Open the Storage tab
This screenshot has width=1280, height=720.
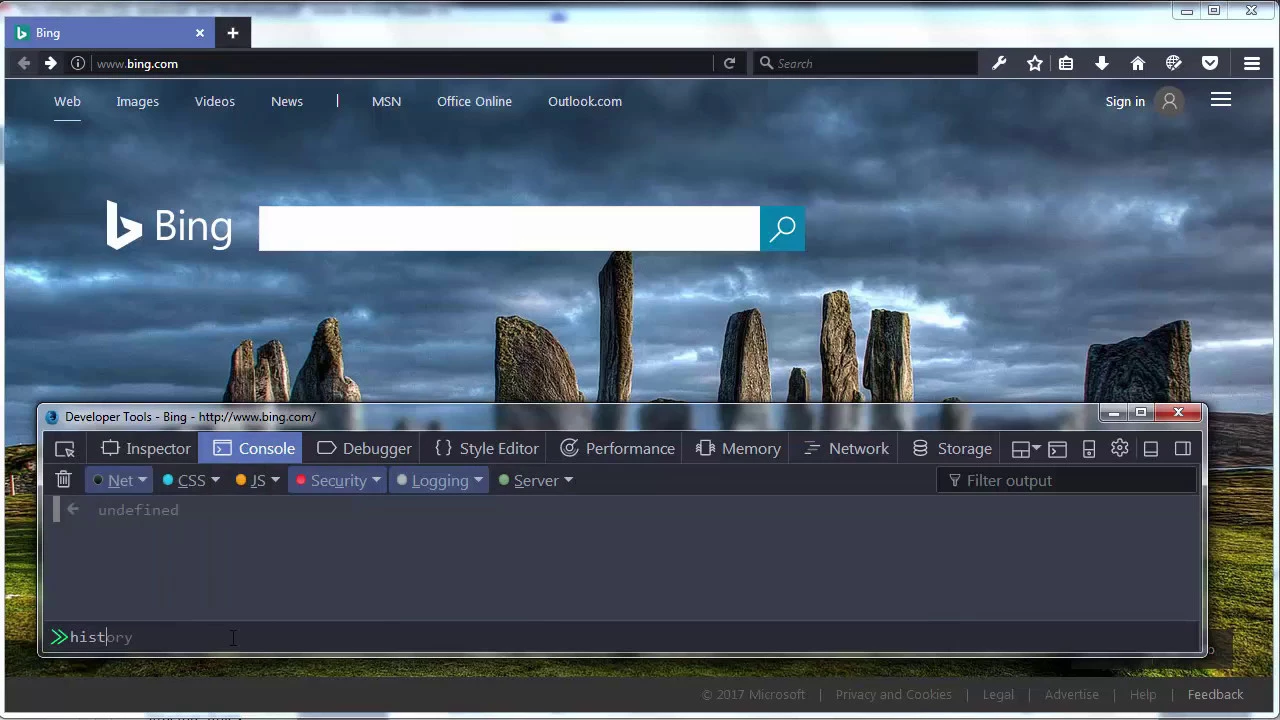pyautogui.click(x=952, y=449)
